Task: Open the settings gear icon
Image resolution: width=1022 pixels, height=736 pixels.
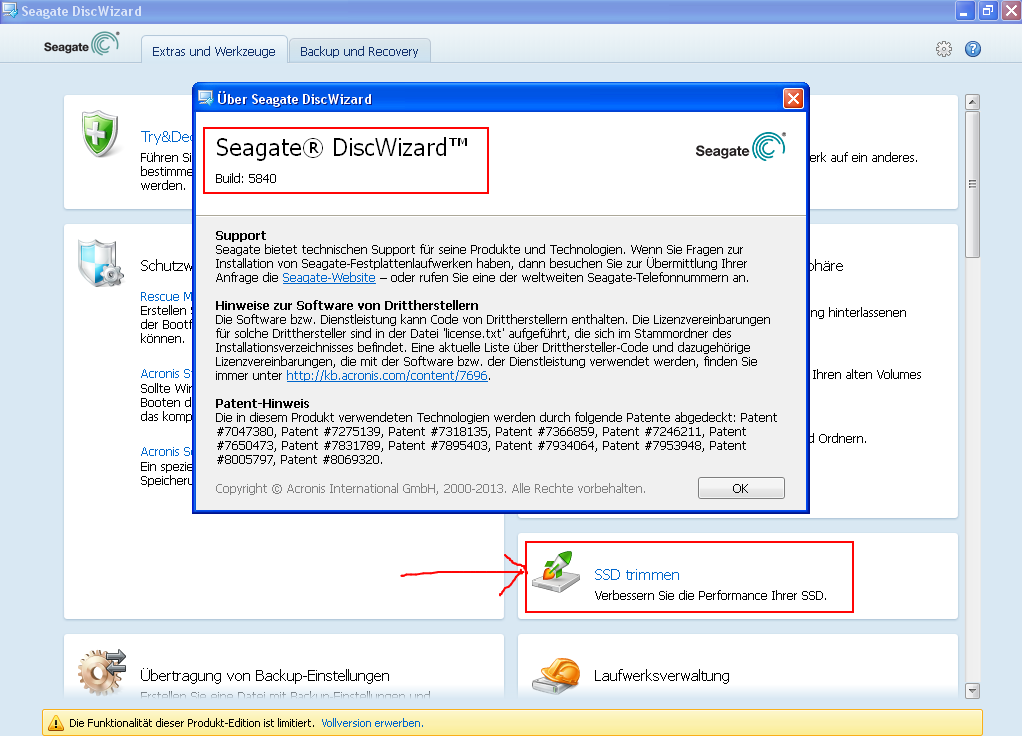Action: [x=944, y=49]
